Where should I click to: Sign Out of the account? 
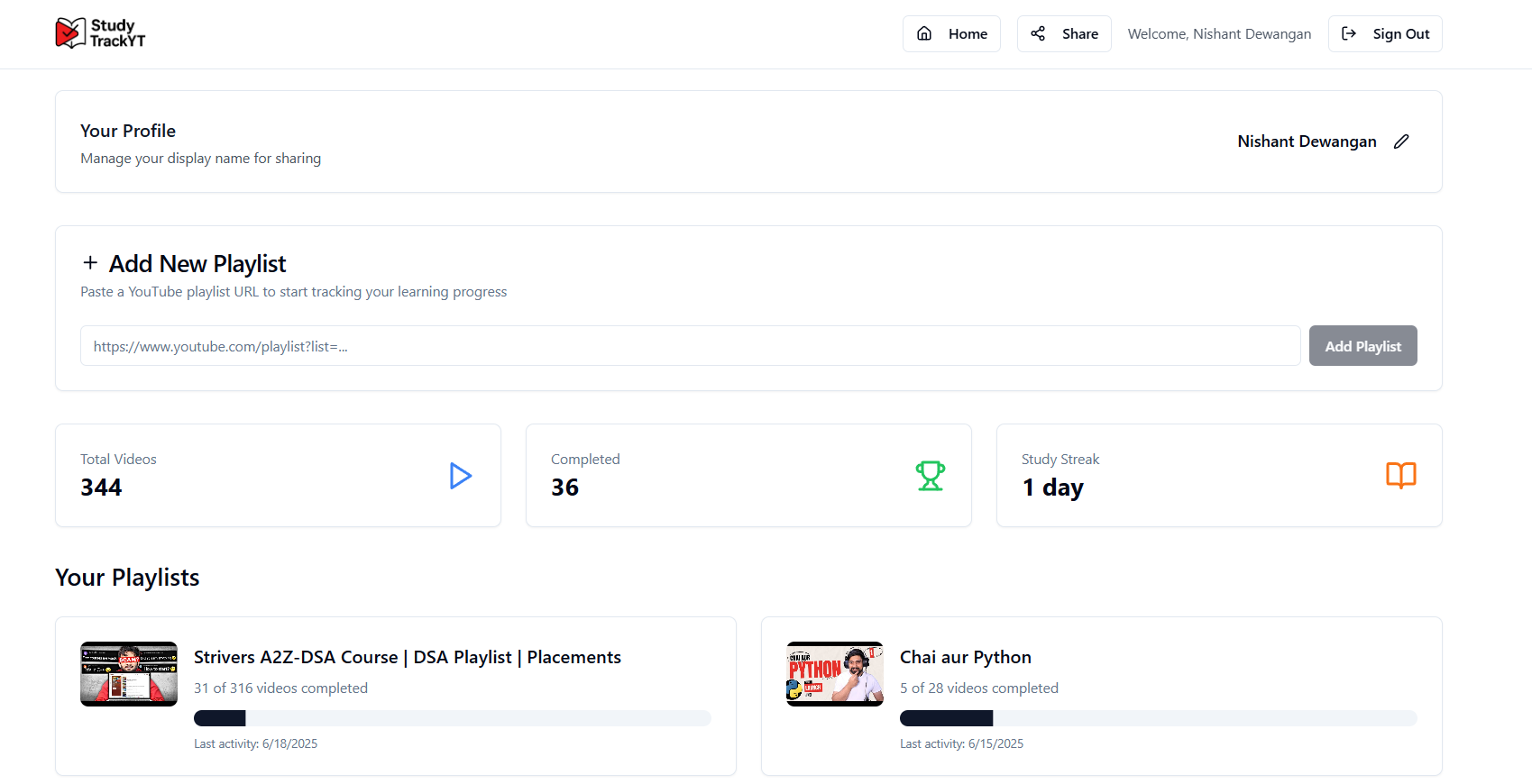click(x=1385, y=33)
